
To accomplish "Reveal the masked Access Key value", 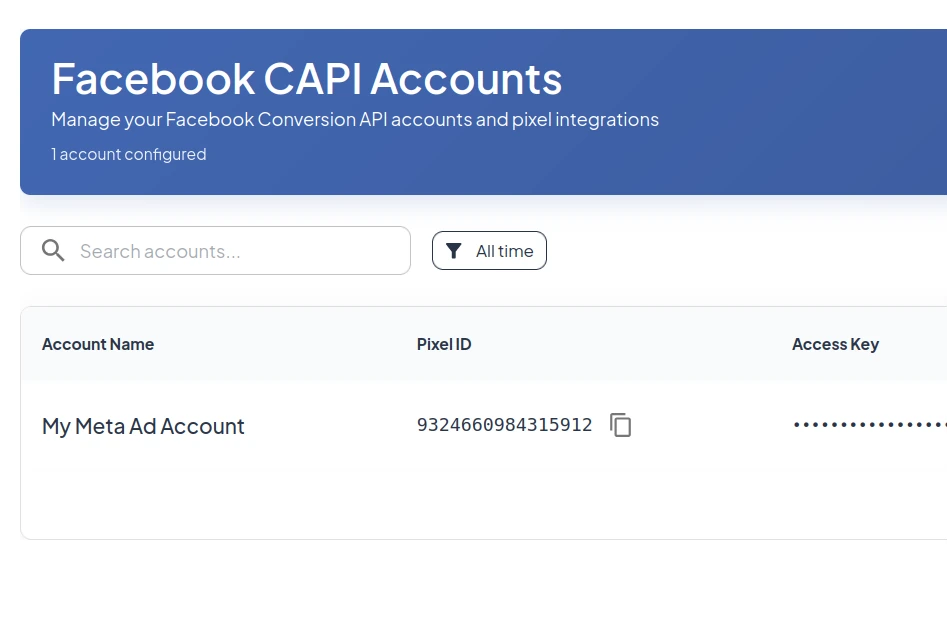I will tap(868, 425).
